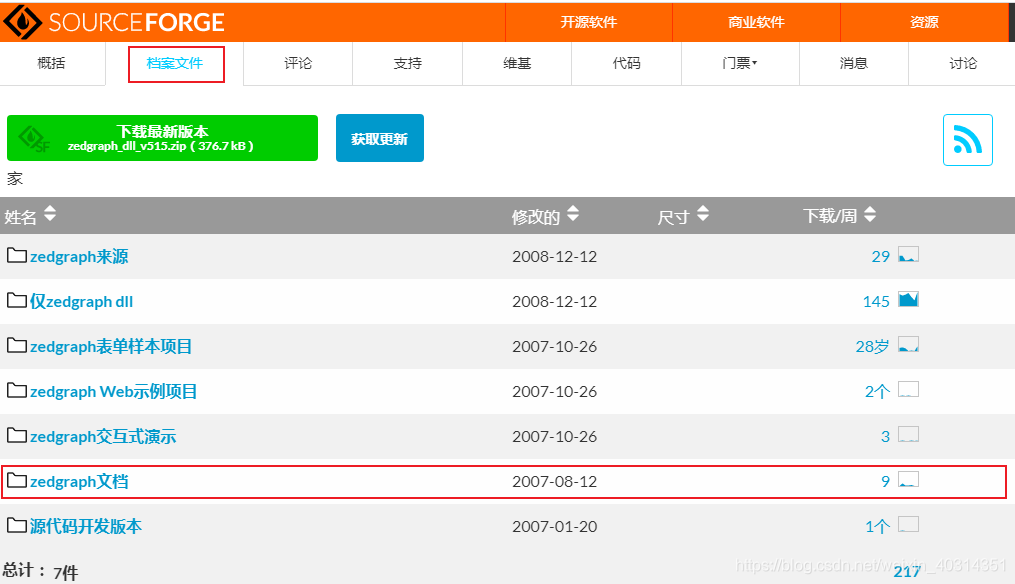This screenshot has height=584, width=1015.
Task: Click folder icon beside 仅zedgraph dll
Action: click(17, 300)
